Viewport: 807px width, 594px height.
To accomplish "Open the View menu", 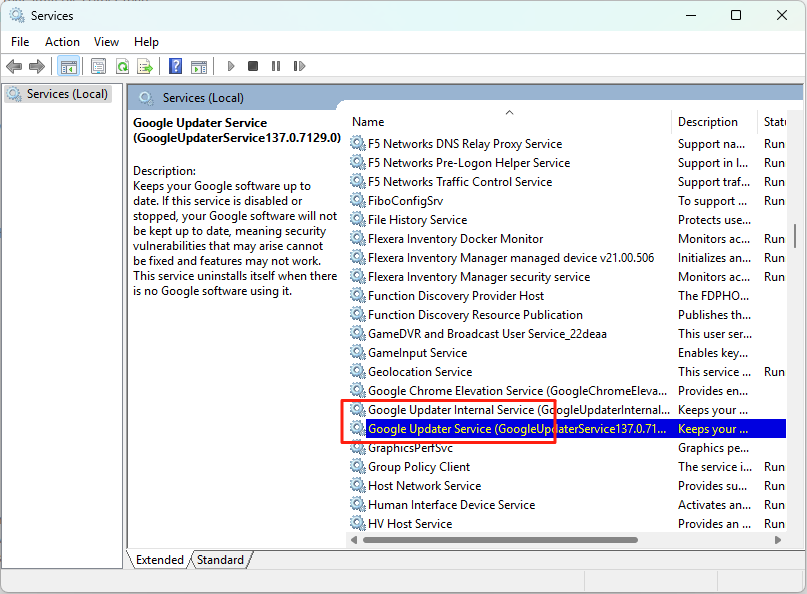I will (106, 42).
